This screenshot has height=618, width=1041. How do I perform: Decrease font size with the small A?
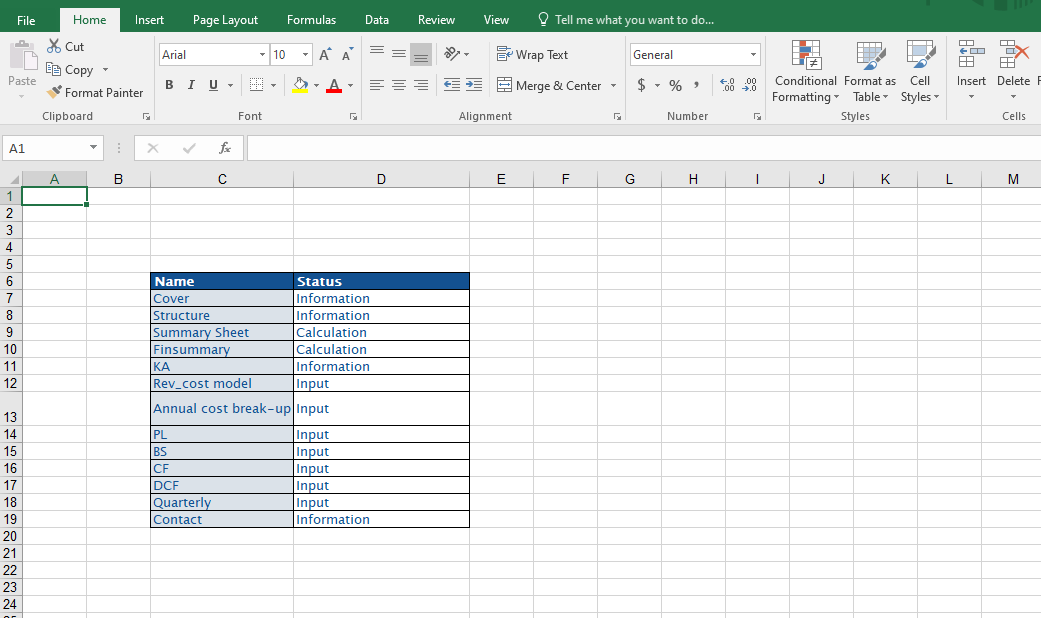[347, 54]
